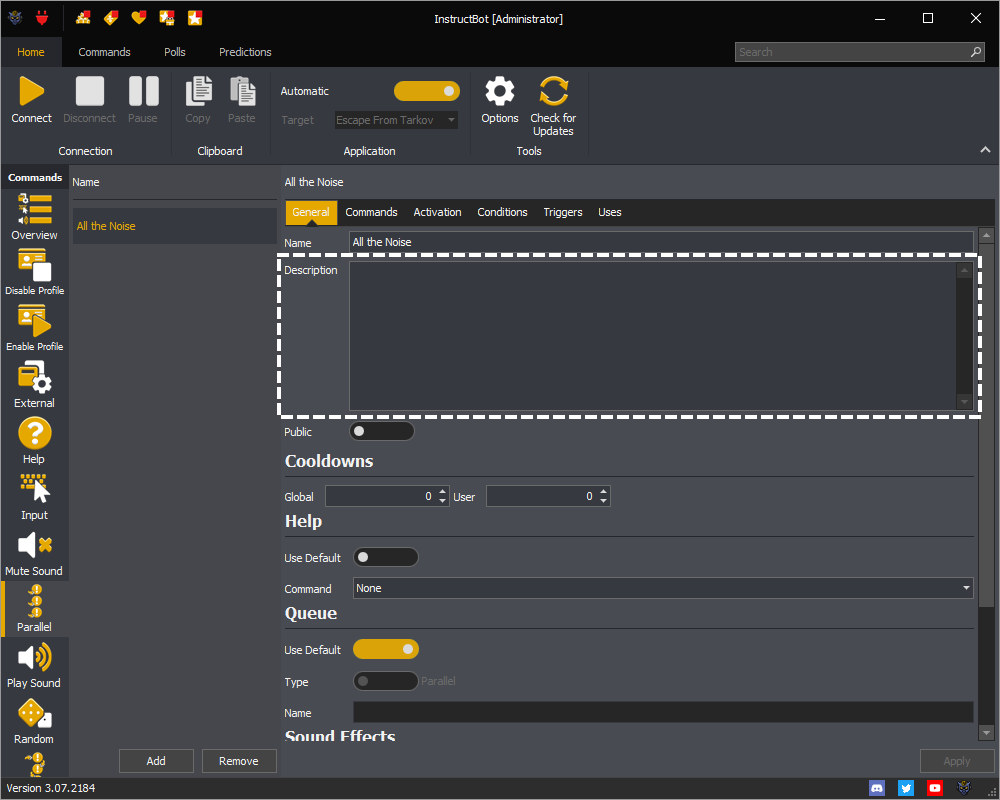Click the Apply button
The height and width of the screenshot is (800, 1000).
click(957, 761)
